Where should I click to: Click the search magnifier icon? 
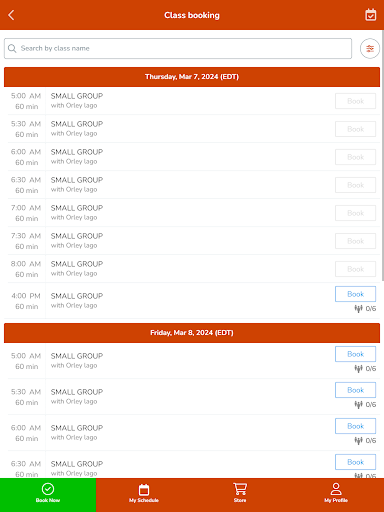pyautogui.click(x=12, y=48)
